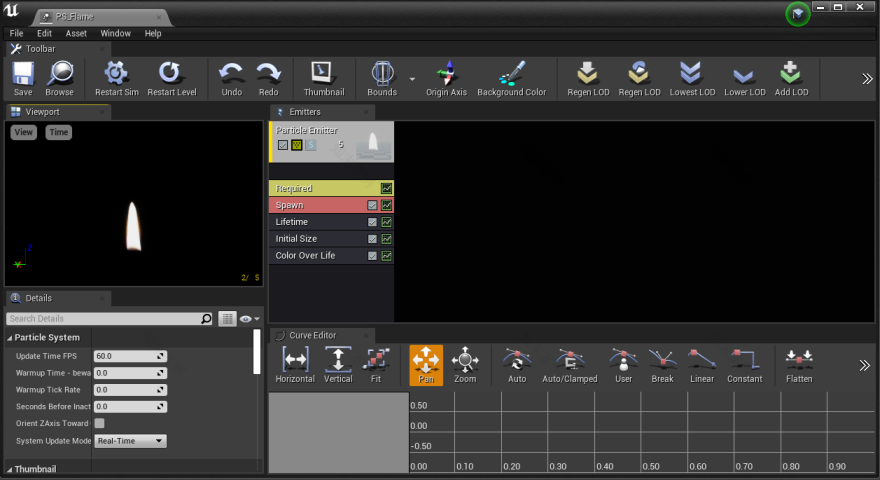Open the Asset menu

pyautogui.click(x=76, y=33)
